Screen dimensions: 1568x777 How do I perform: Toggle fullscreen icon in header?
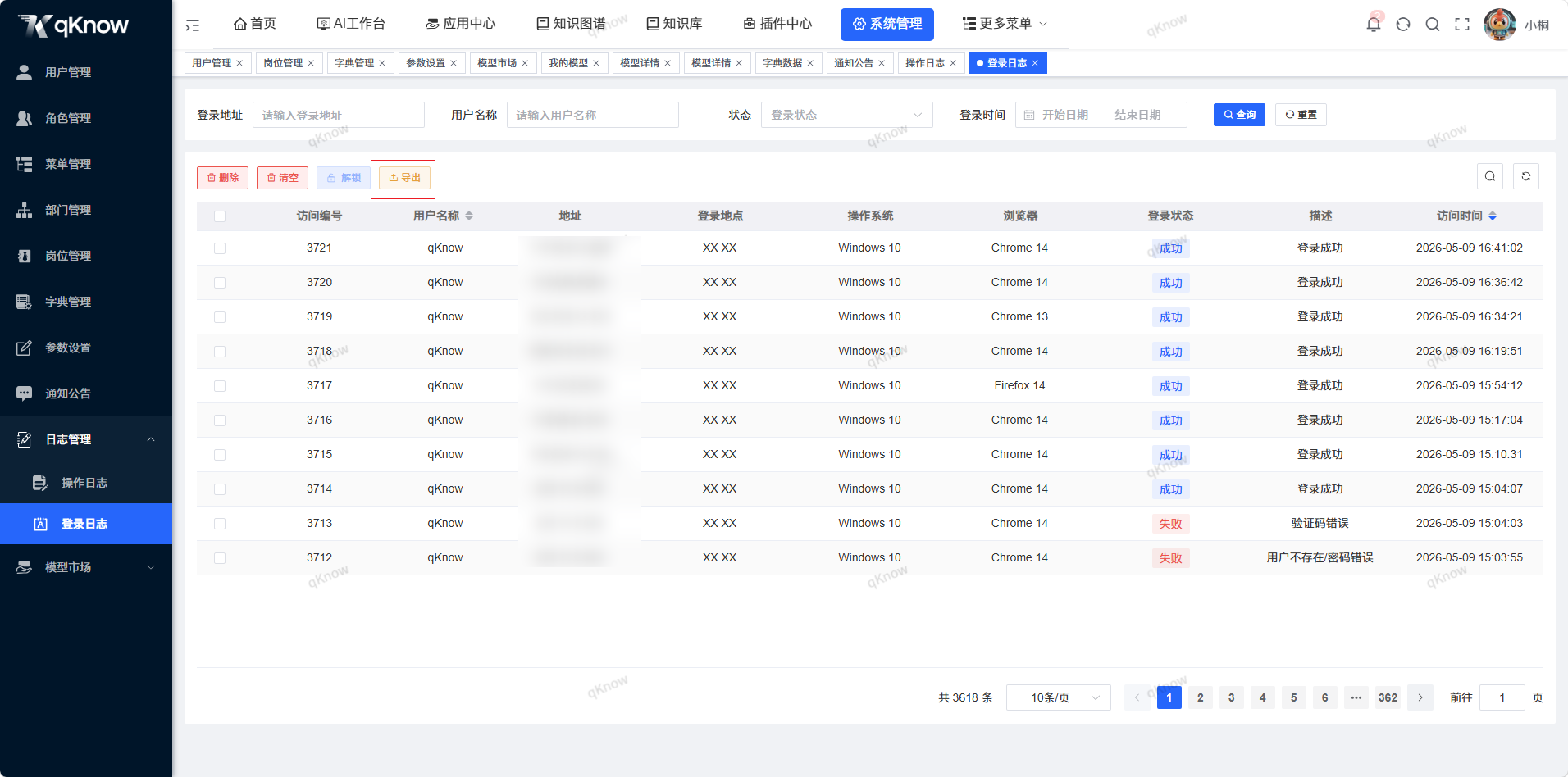(x=1462, y=25)
